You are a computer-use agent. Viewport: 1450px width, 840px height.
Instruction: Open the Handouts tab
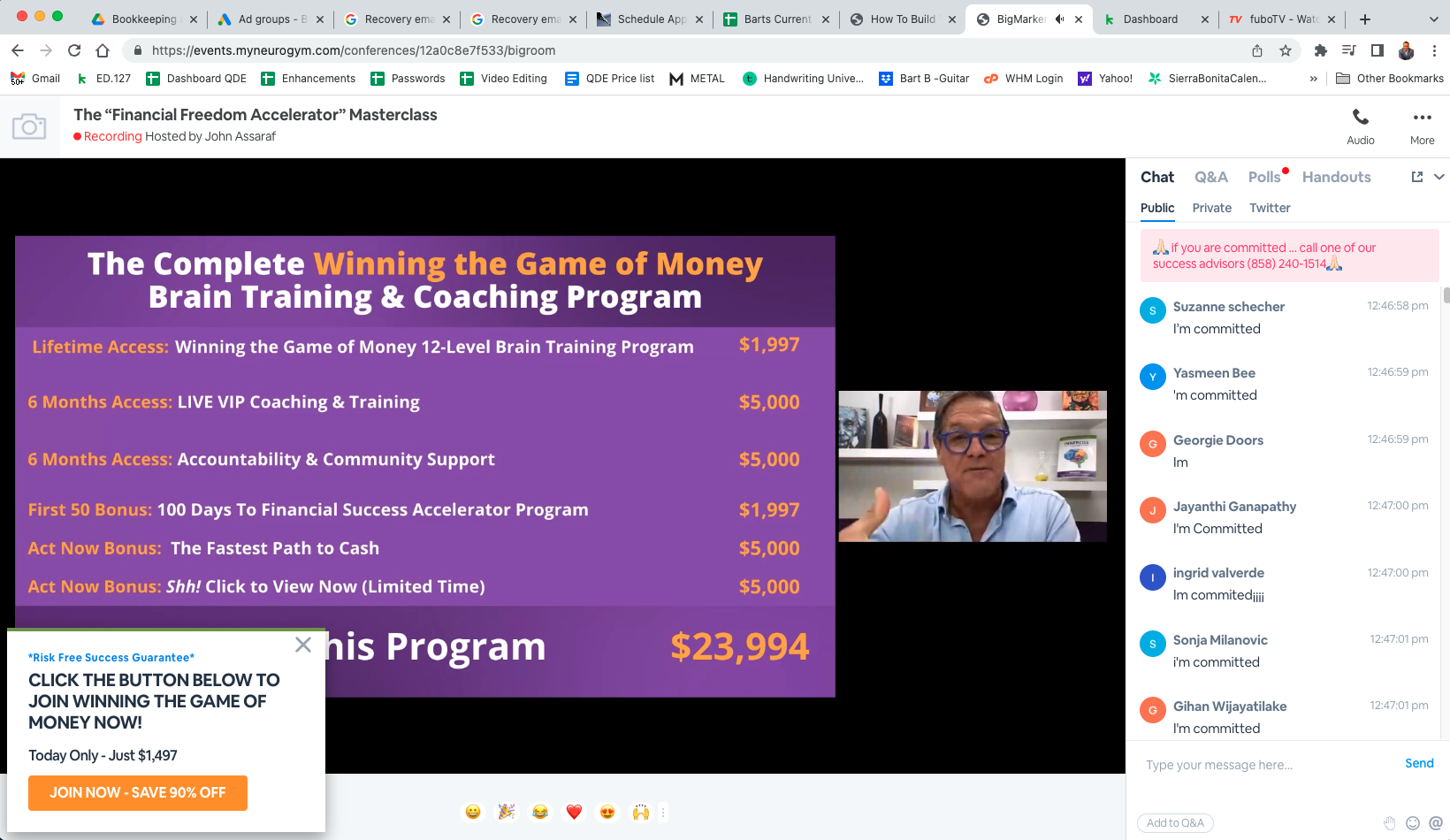[x=1336, y=177]
